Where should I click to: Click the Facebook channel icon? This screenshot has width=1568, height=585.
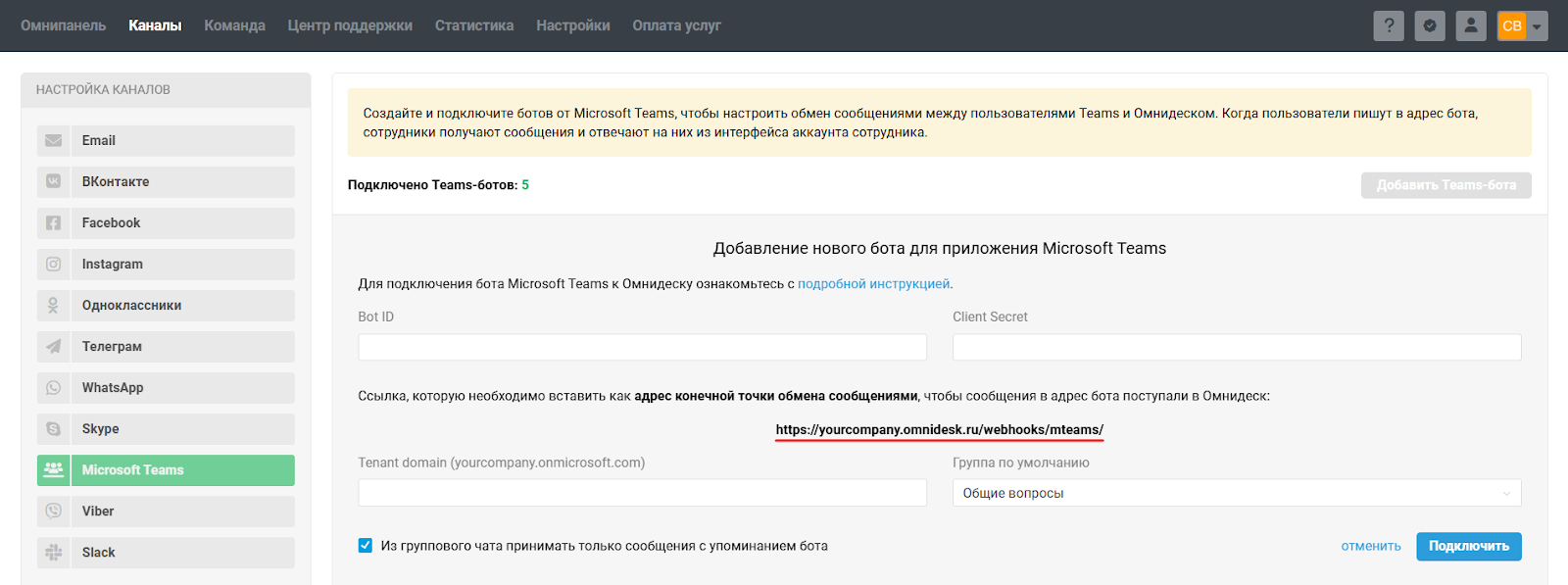[x=53, y=223]
